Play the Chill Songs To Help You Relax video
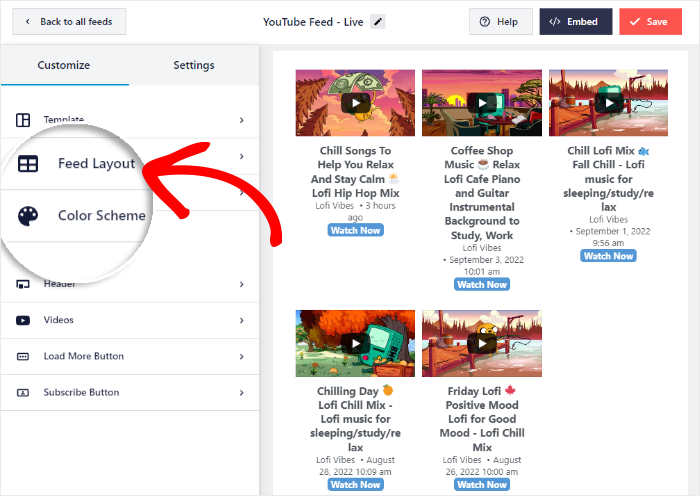The width and height of the screenshot is (700, 496). point(355,103)
